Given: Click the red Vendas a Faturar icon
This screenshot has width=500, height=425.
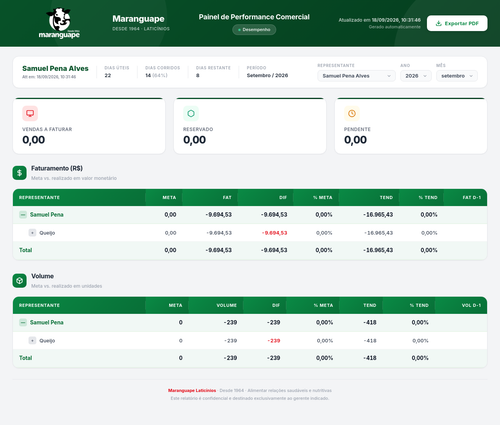Looking at the screenshot, I should [30, 114].
